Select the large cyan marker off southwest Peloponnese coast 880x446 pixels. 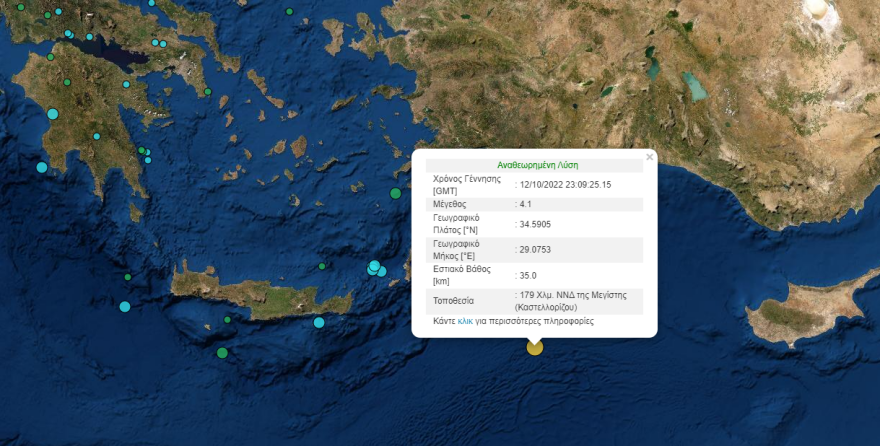coord(42,167)
